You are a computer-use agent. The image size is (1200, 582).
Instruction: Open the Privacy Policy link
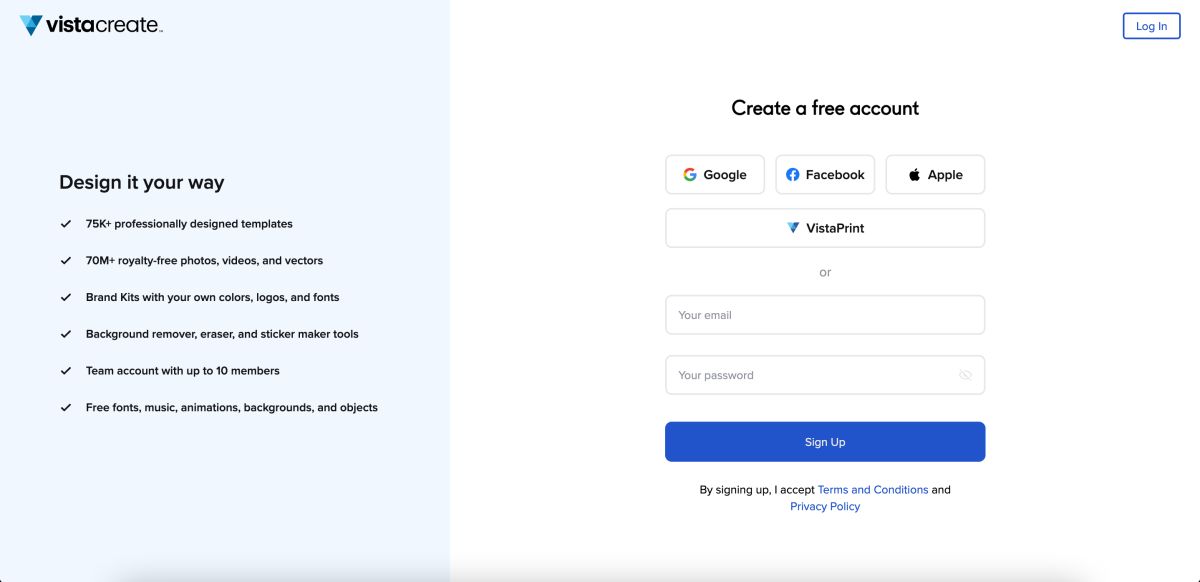coord(825,507)
